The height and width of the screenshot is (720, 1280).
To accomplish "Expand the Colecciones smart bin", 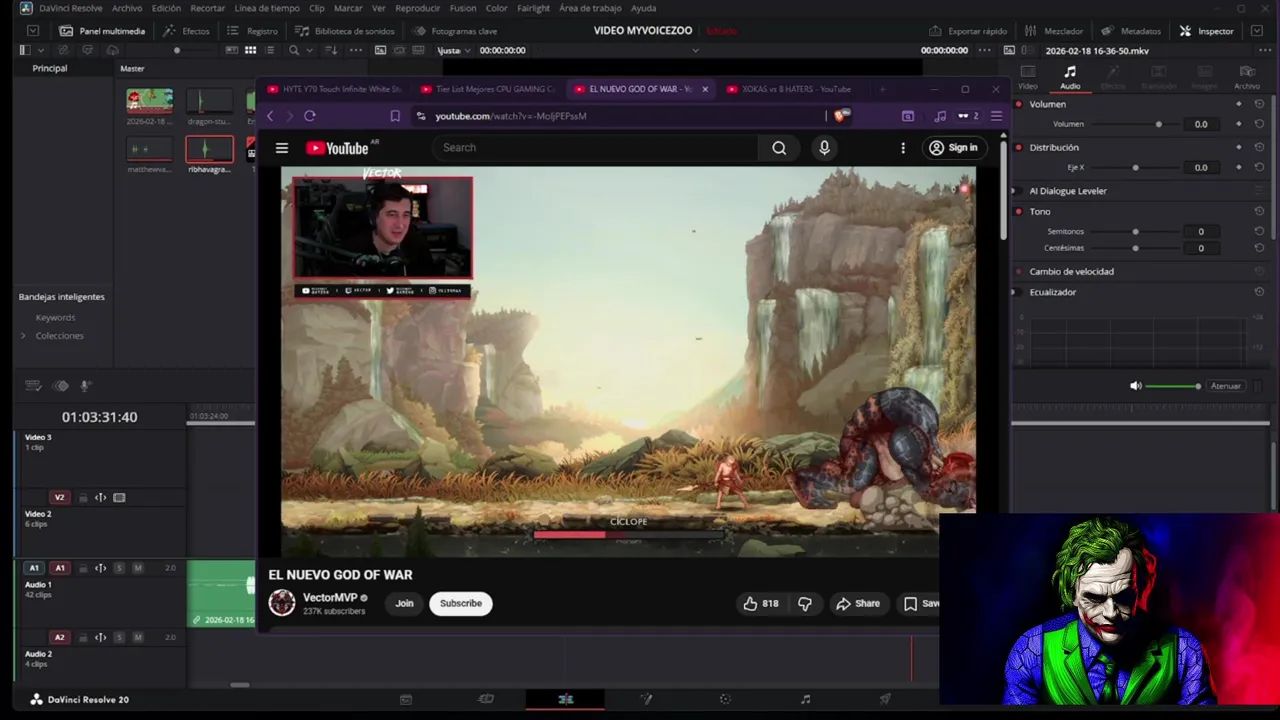I will (23, 335).
